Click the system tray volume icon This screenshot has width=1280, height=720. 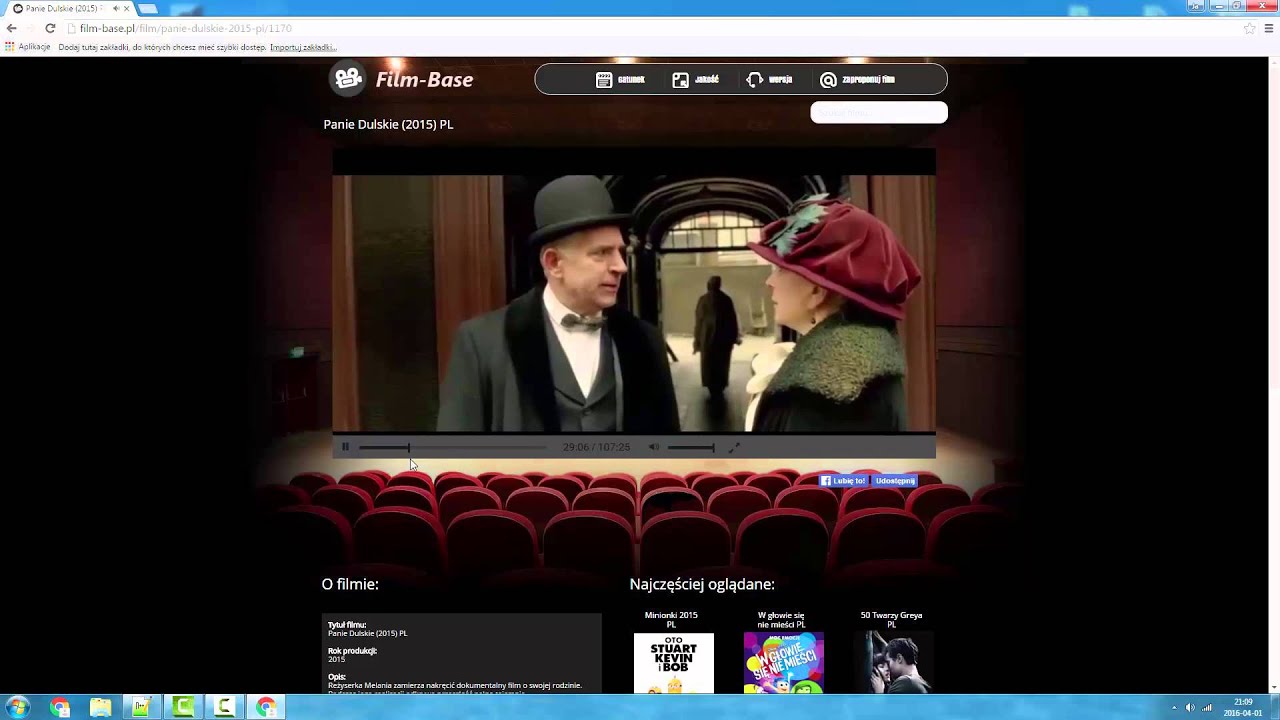(1190, 708)
